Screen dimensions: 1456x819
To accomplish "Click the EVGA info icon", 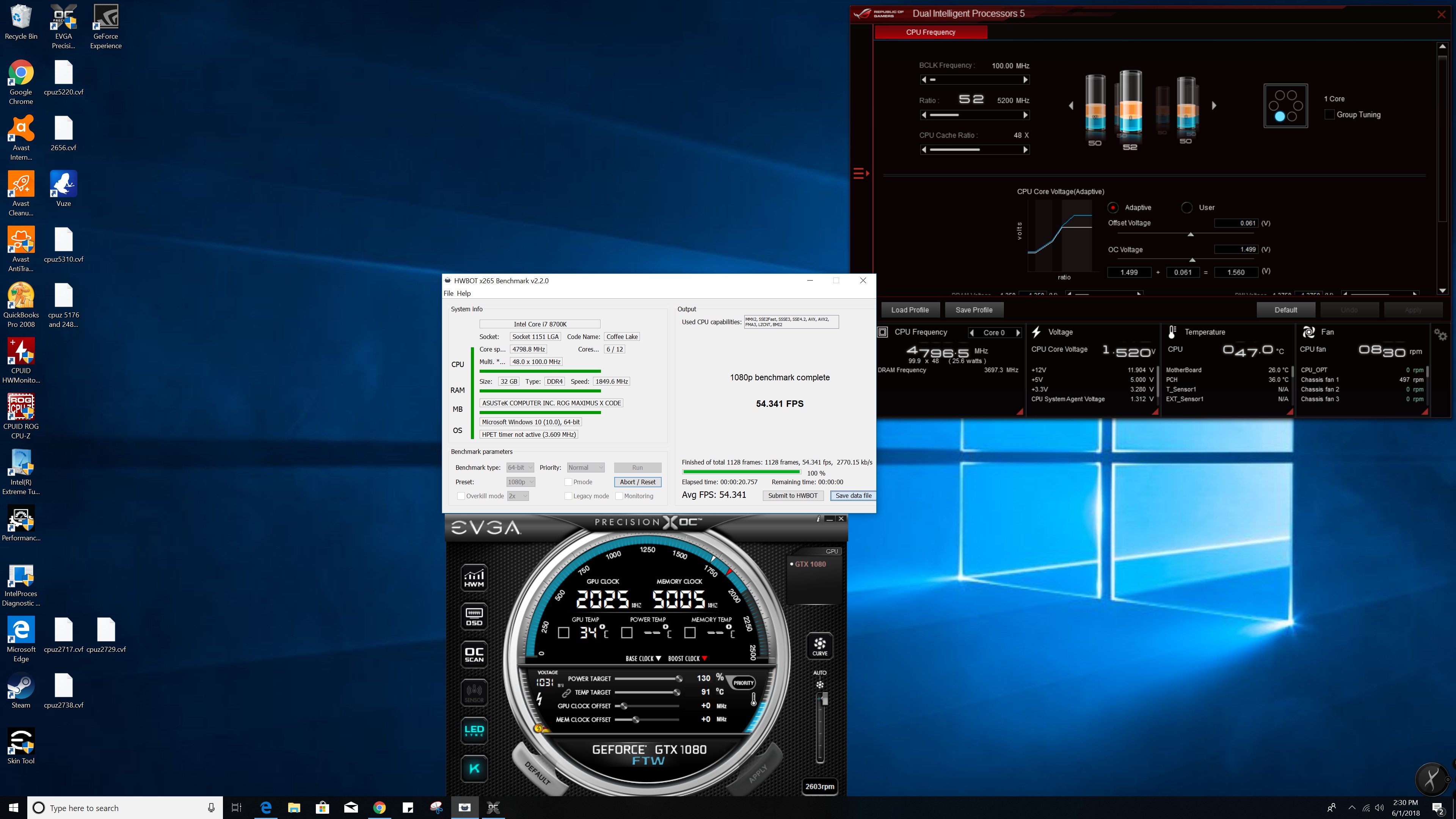I will pyautogui.click(x=818, y=518).
